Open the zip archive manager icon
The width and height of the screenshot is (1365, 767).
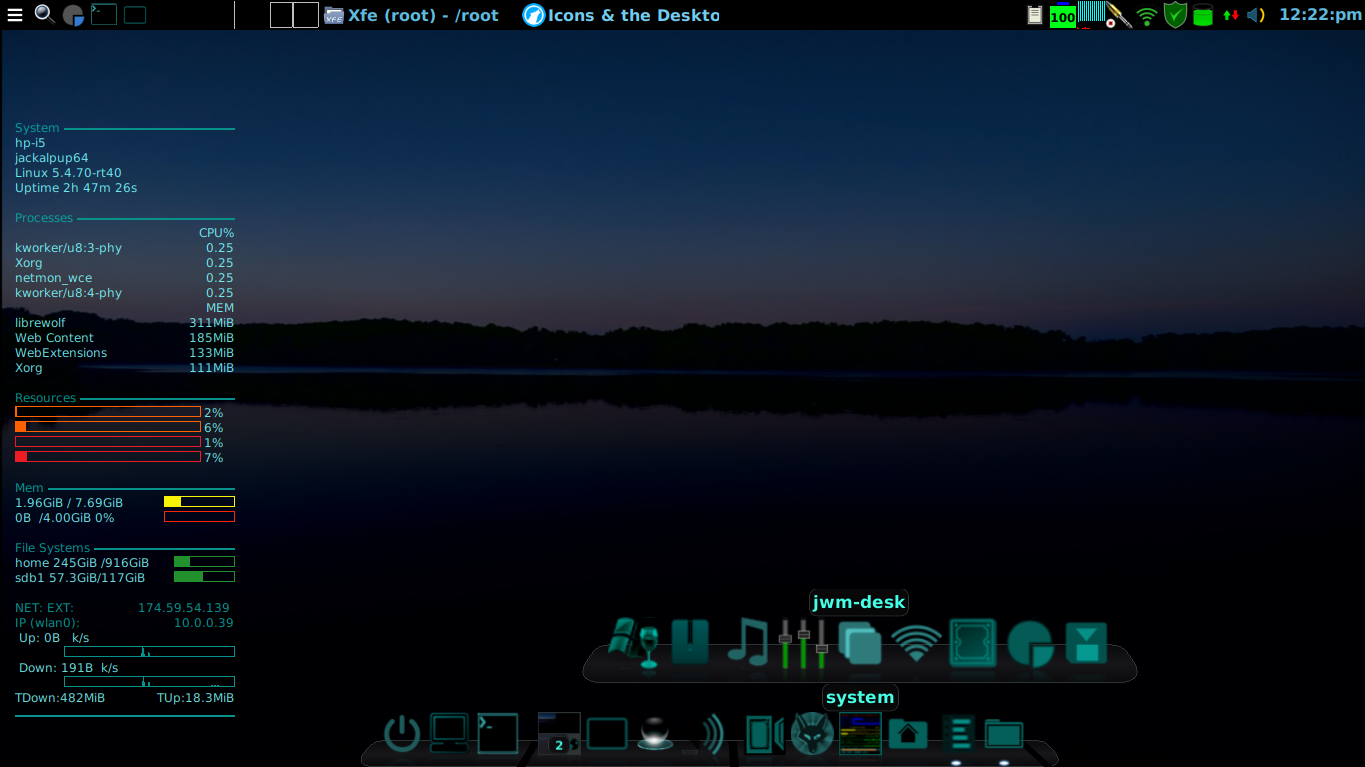tap(690, 642)
